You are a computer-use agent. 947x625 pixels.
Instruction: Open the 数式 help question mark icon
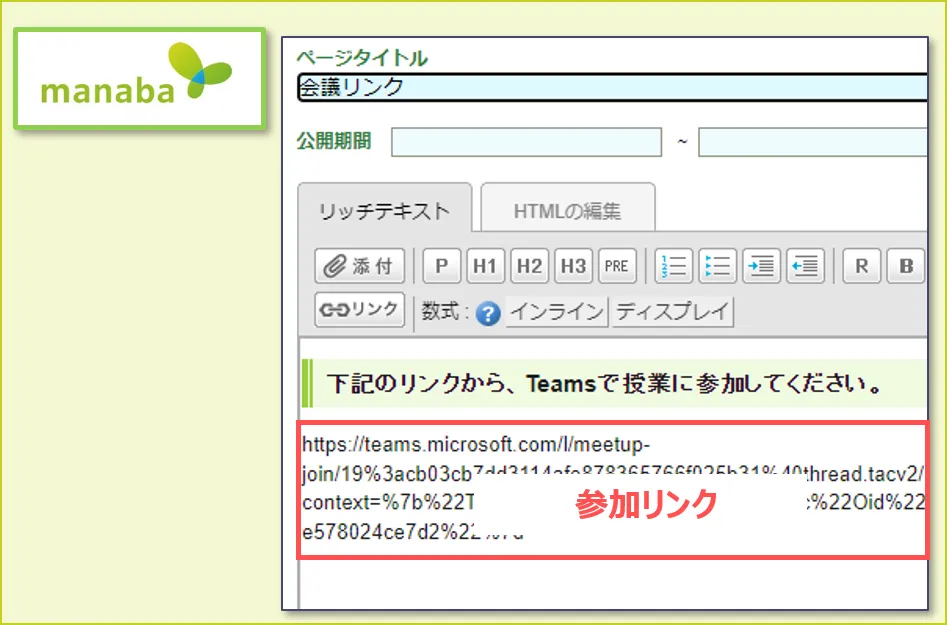click(487, 313)
